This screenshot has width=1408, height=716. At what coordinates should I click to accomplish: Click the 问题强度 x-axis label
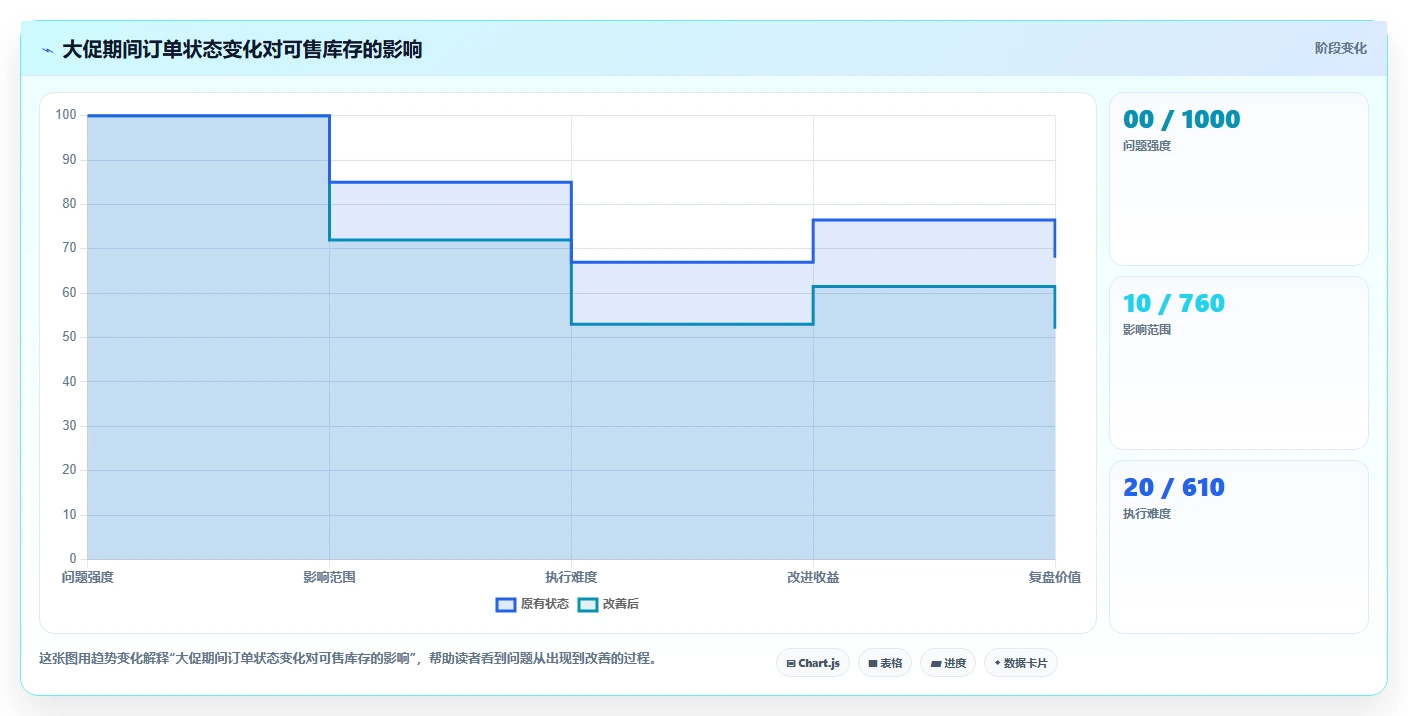88,577
